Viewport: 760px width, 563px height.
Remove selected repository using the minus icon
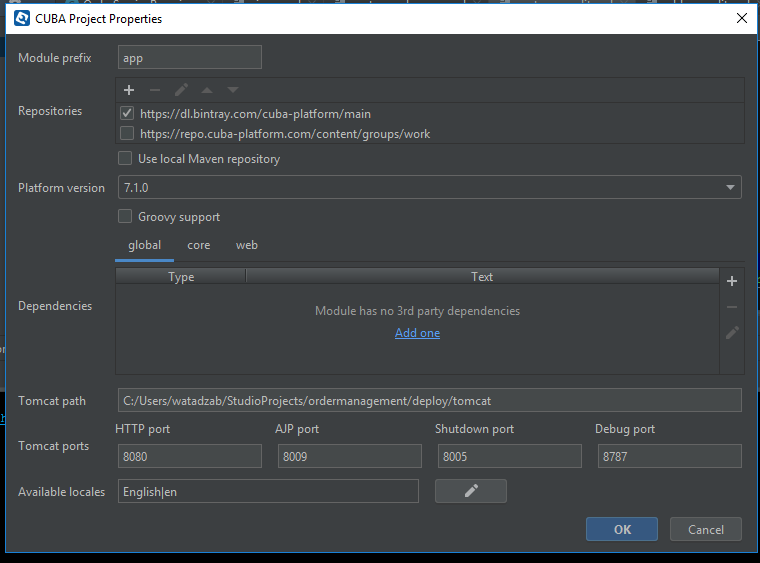tap(155, 90)
